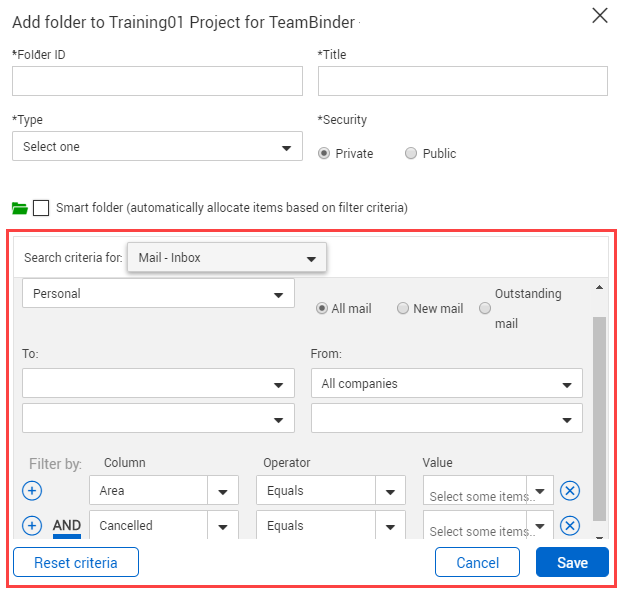Click the Cancel button
624x598 pixels.
[477, 562]
